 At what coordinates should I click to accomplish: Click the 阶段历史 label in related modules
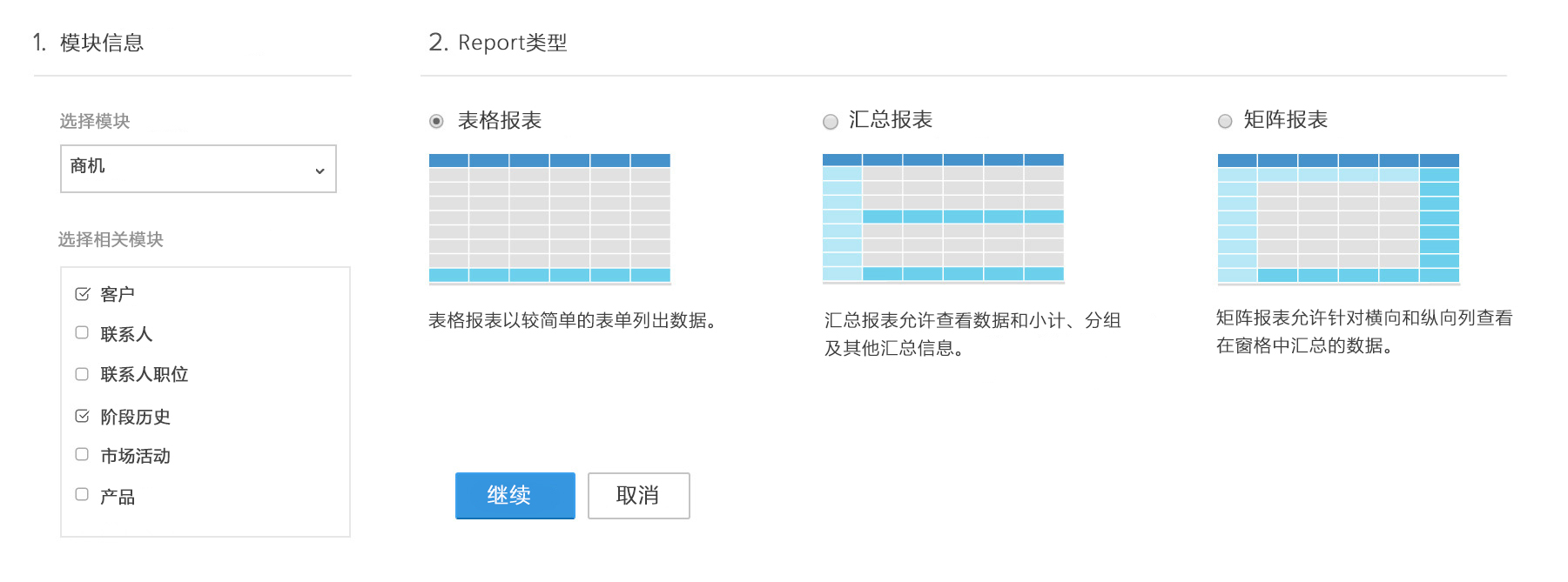click(135, 417)
